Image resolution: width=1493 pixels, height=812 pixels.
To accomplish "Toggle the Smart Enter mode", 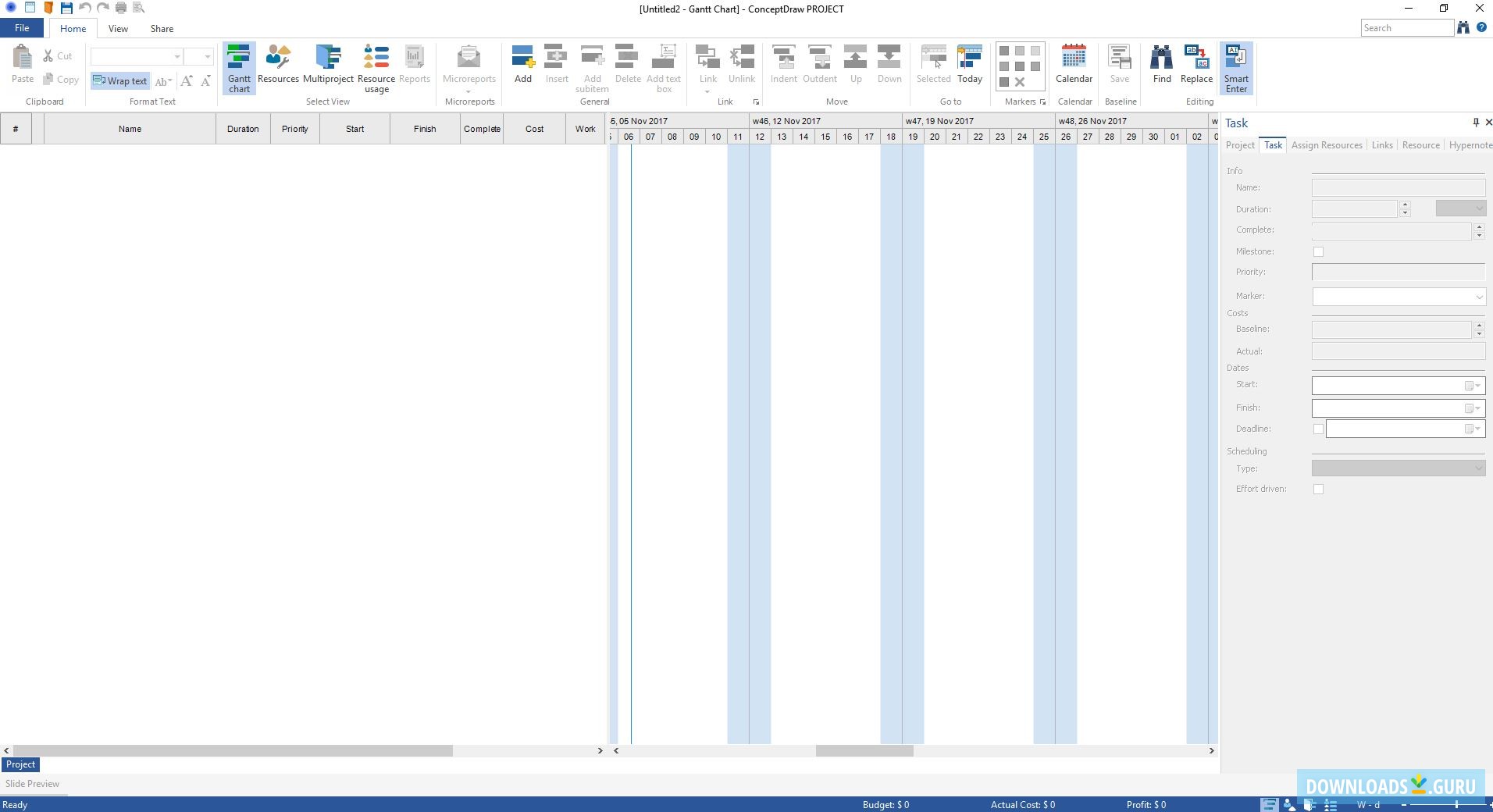I will pyautogui.click(x=1236, y=69).
